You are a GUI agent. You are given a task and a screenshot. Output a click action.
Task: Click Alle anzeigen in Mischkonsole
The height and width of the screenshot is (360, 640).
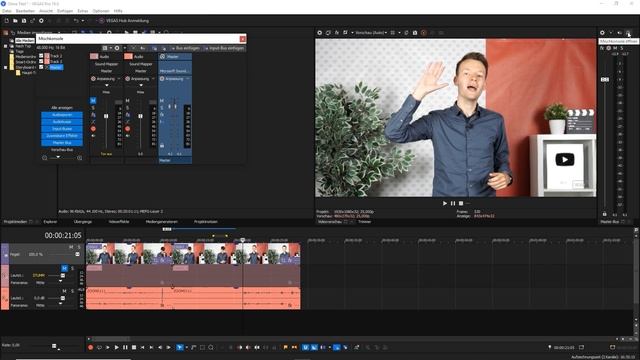(62, 108)
